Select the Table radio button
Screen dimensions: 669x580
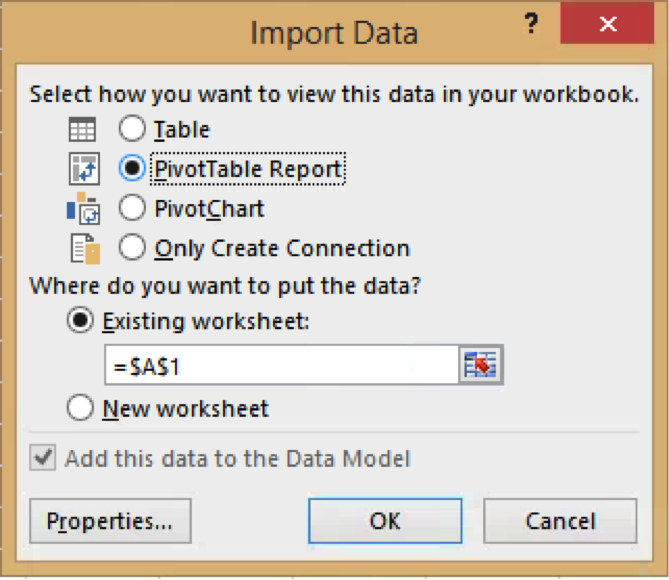pos(131,130)
